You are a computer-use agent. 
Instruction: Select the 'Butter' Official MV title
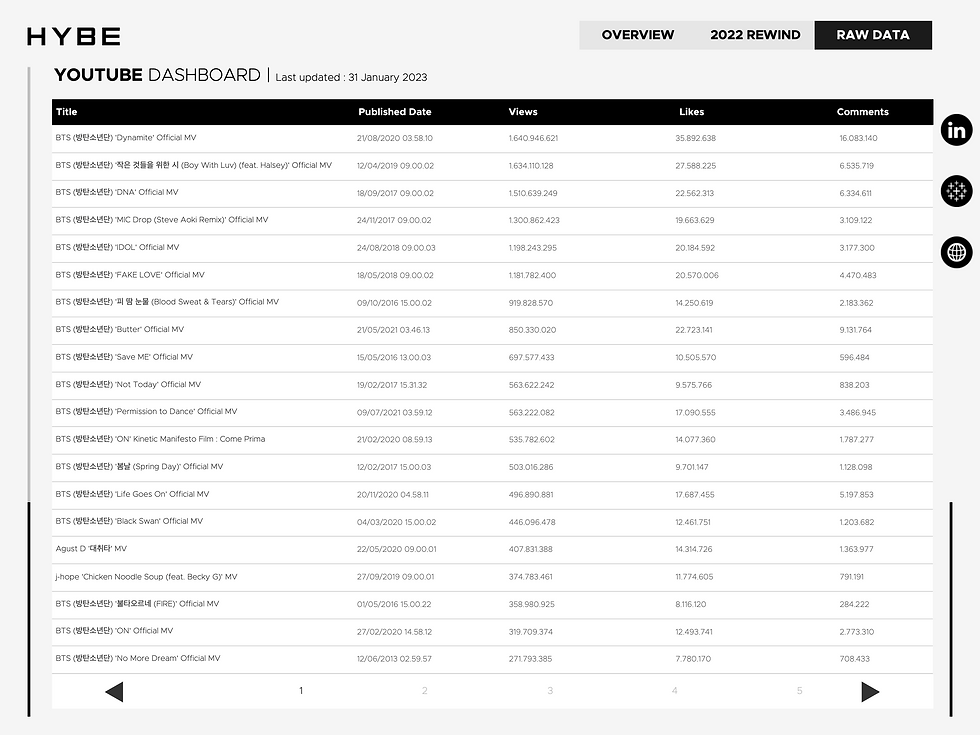click(119, 329)
